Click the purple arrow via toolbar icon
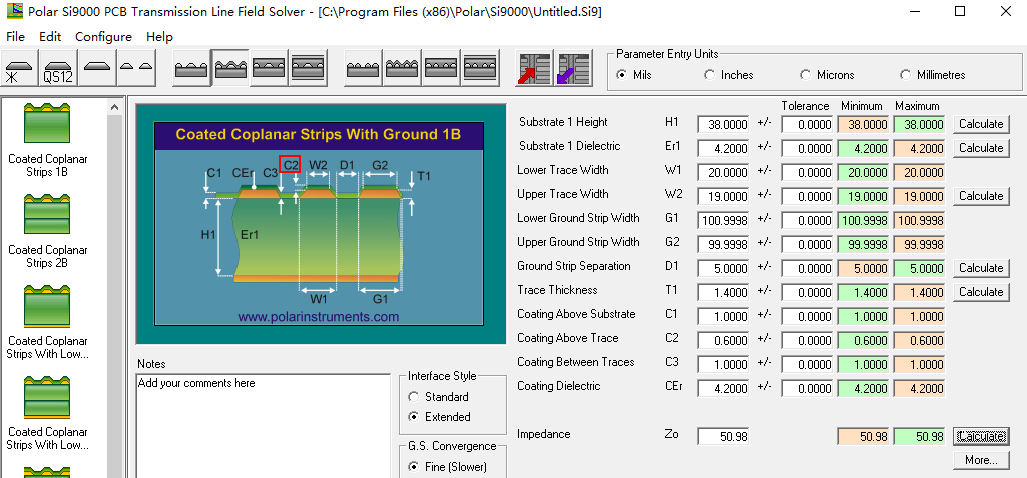Screen dimensions: 1027x478 pyautogui.click(x=574, y=67)
